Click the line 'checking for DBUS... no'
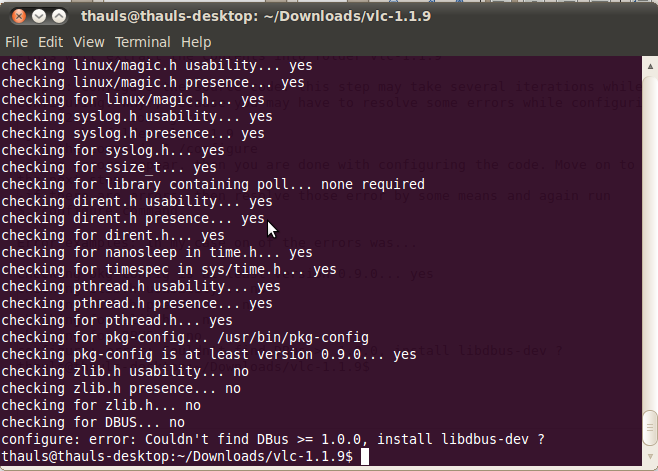658x471 pixels. pos(93,422)
